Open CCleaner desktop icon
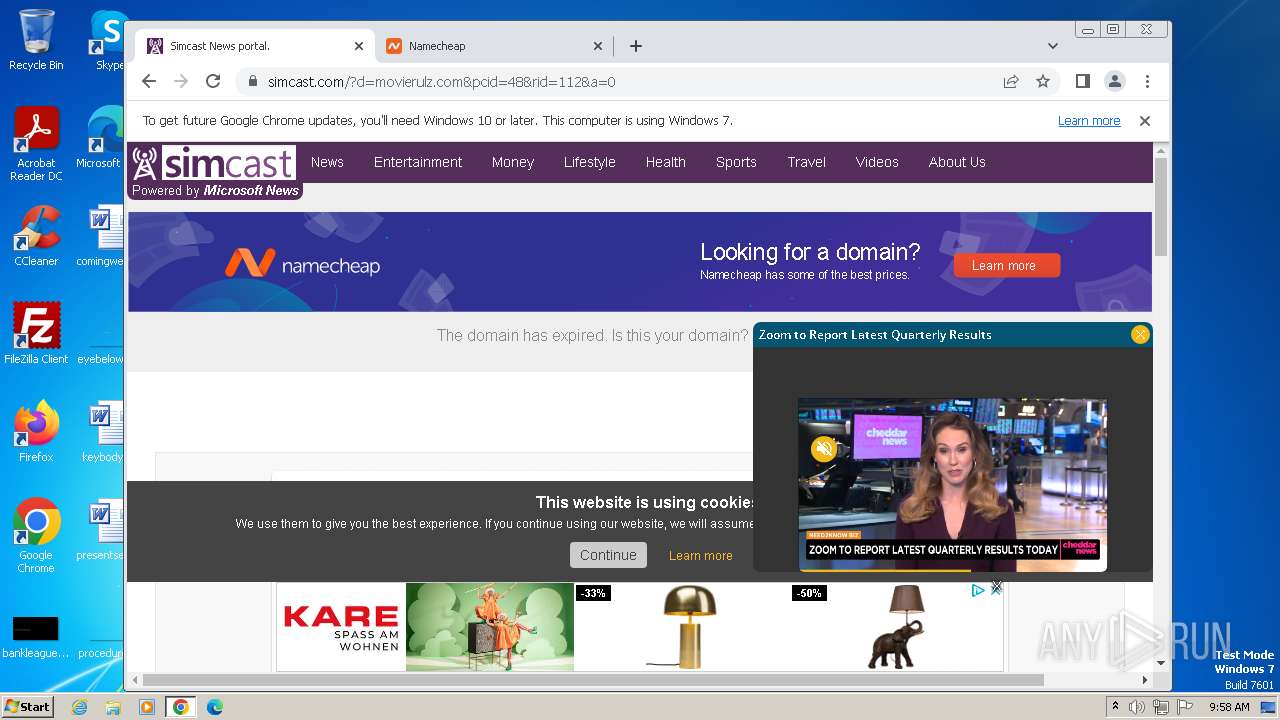The height and width of the screenshot is (720, 1280). pos(36,236)
